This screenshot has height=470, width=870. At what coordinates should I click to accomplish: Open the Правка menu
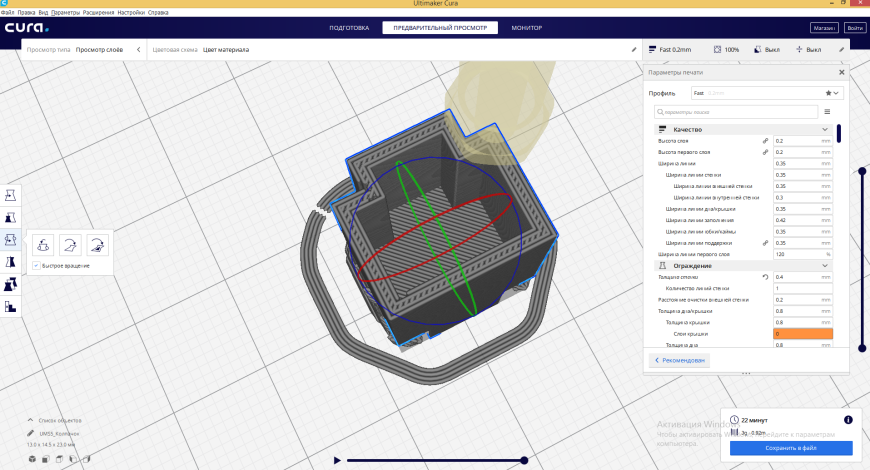pyautogui.click(x=27, y=12)
